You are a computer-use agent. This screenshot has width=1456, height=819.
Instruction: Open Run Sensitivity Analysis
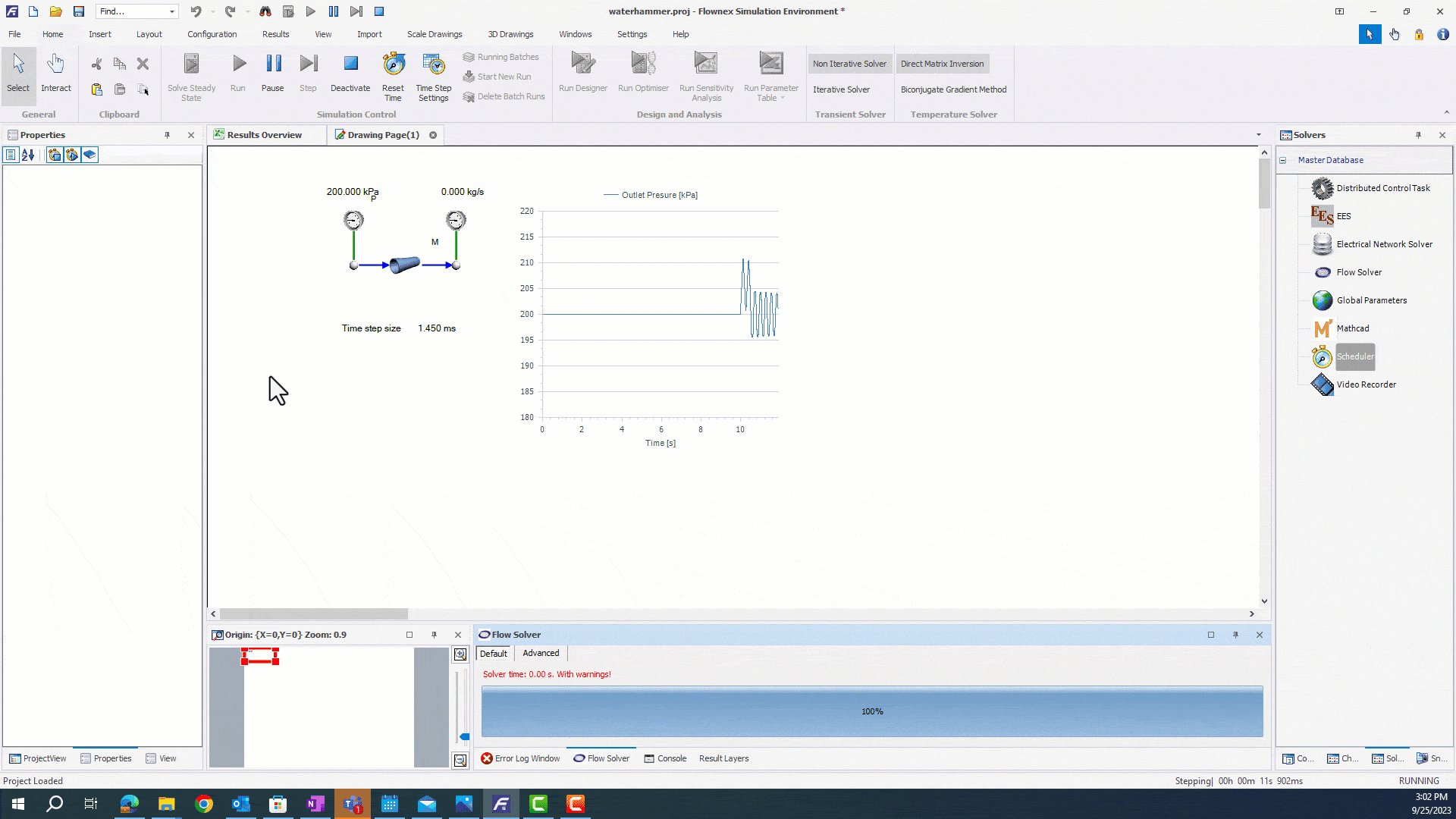(x=706, y=77)
